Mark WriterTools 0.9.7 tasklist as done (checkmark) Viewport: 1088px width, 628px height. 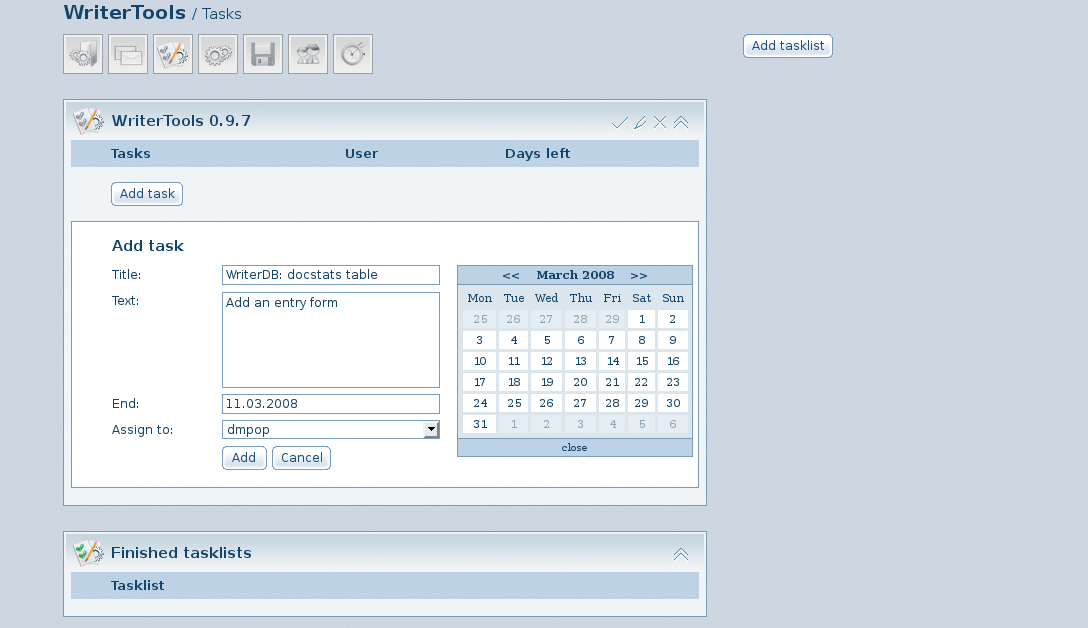tap(620, 123)
